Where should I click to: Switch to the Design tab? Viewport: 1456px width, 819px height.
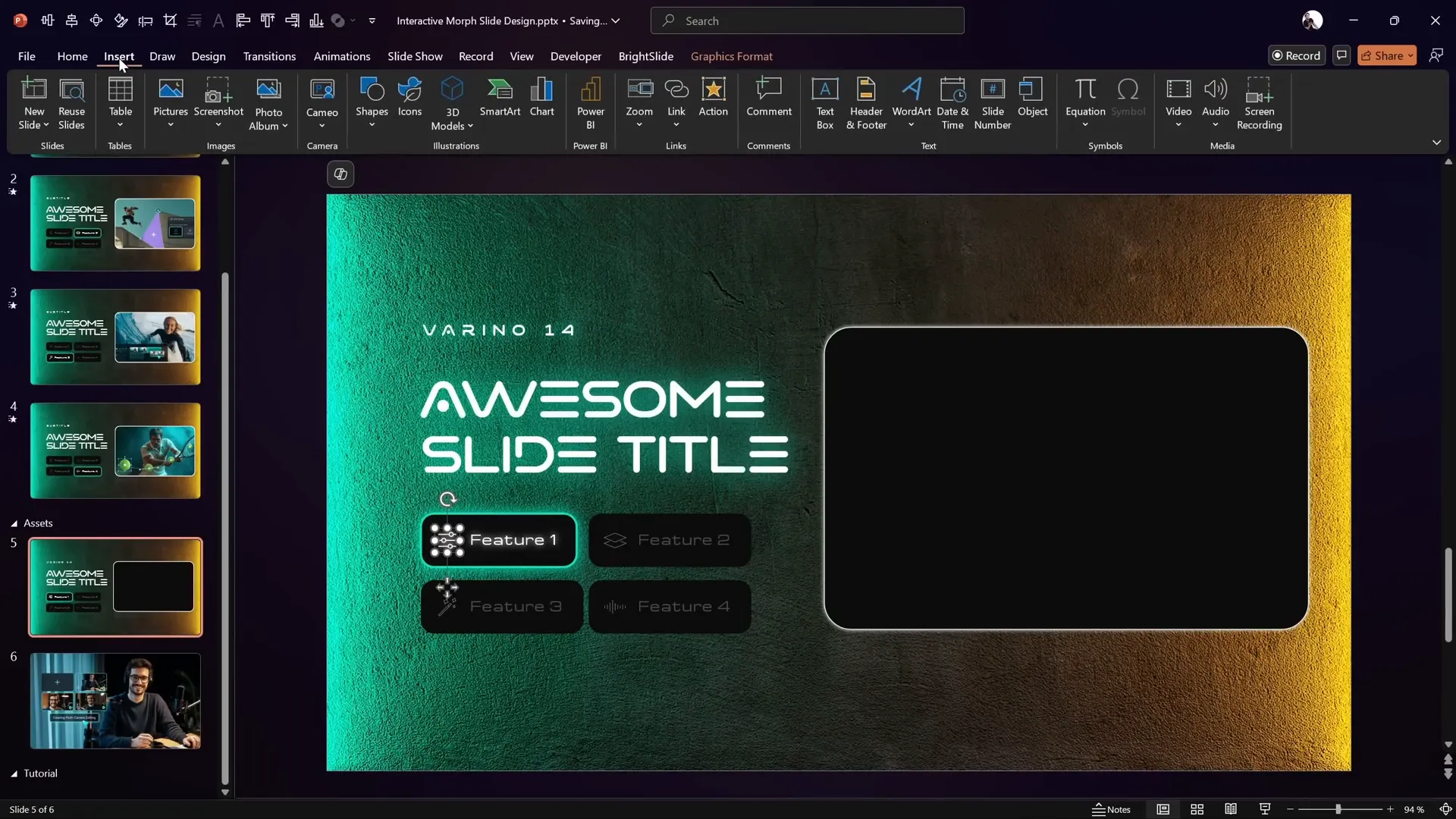click(209, 56)
